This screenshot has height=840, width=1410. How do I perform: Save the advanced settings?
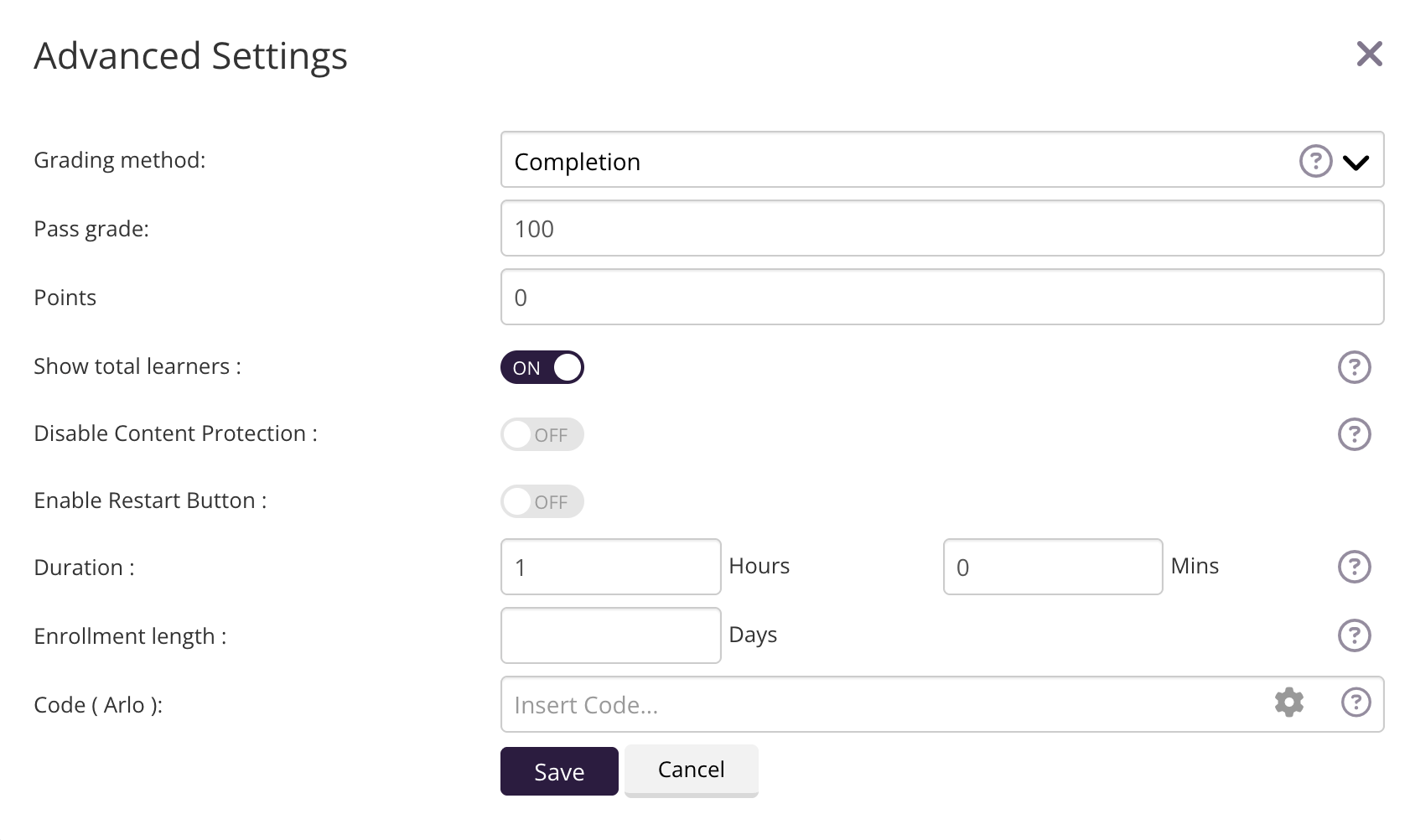[559, 771]
